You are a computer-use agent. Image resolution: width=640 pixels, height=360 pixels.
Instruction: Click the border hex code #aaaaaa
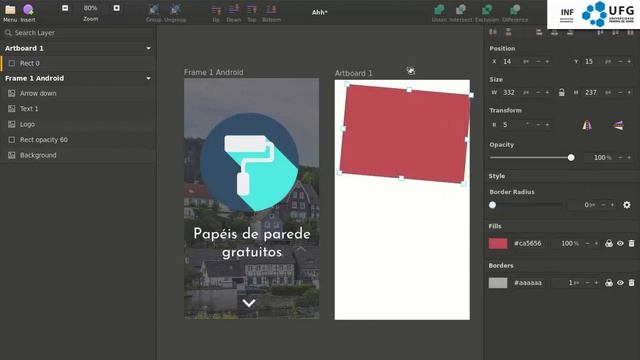point(528,282)
